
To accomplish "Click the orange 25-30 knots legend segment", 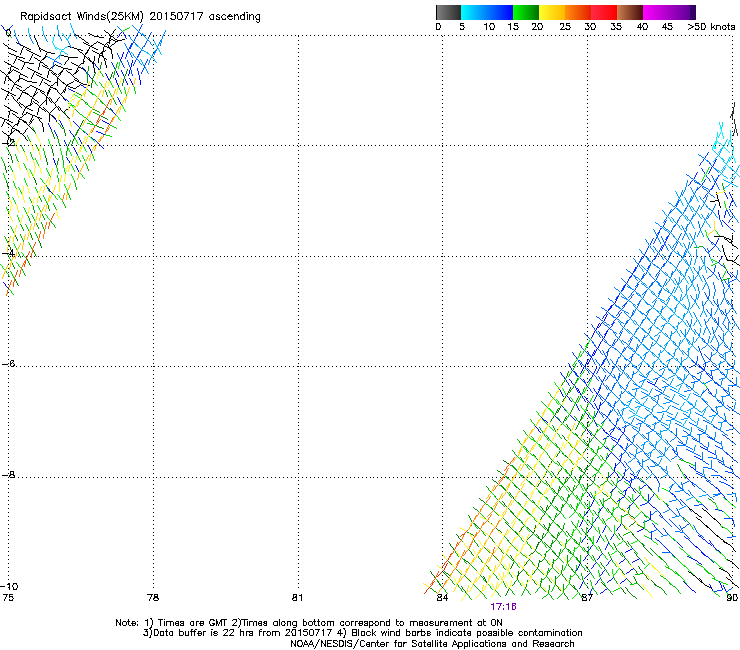I will pyautogui.click(x=578, y=12).
